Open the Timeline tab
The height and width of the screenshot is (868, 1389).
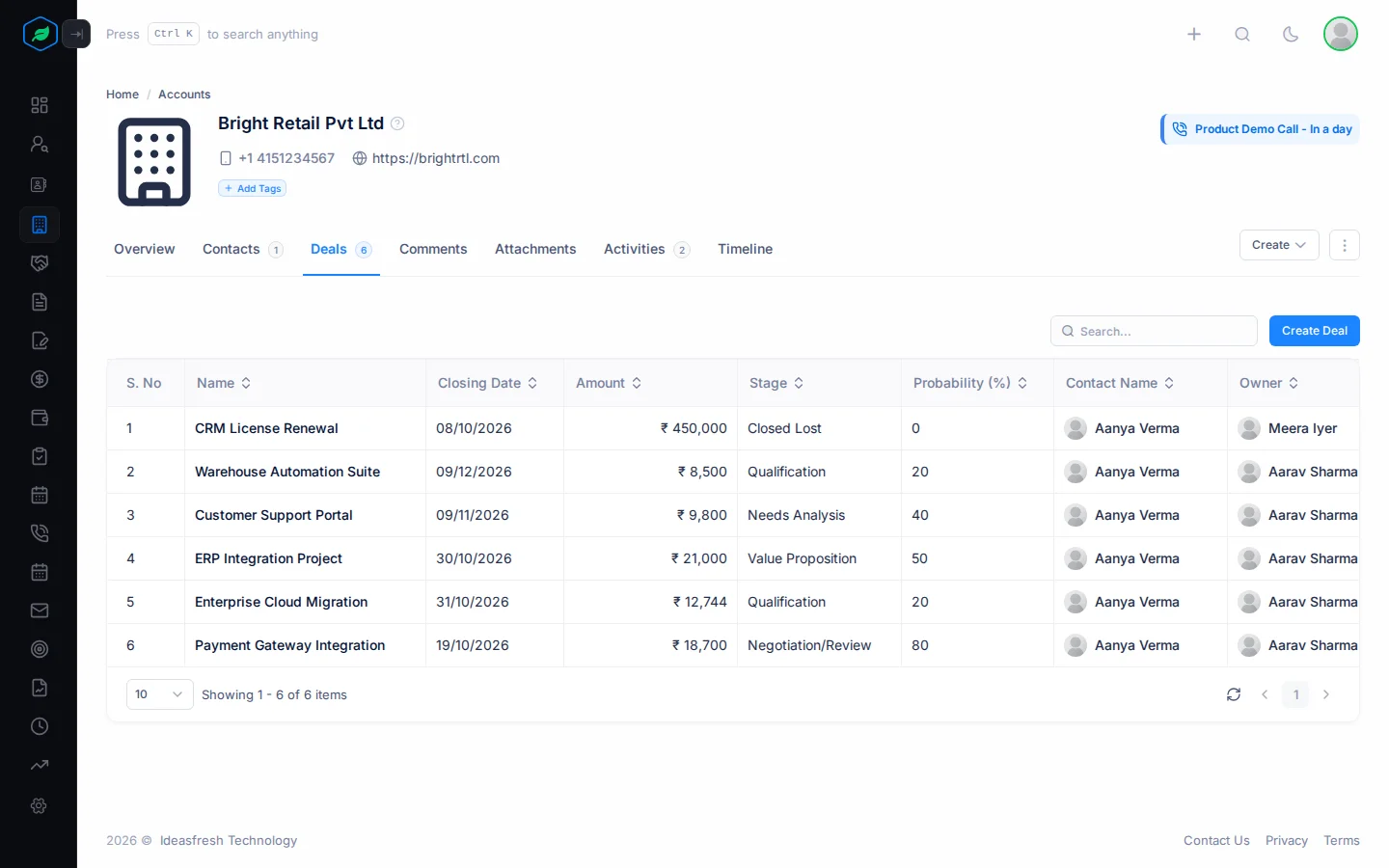tap(746, 249)
